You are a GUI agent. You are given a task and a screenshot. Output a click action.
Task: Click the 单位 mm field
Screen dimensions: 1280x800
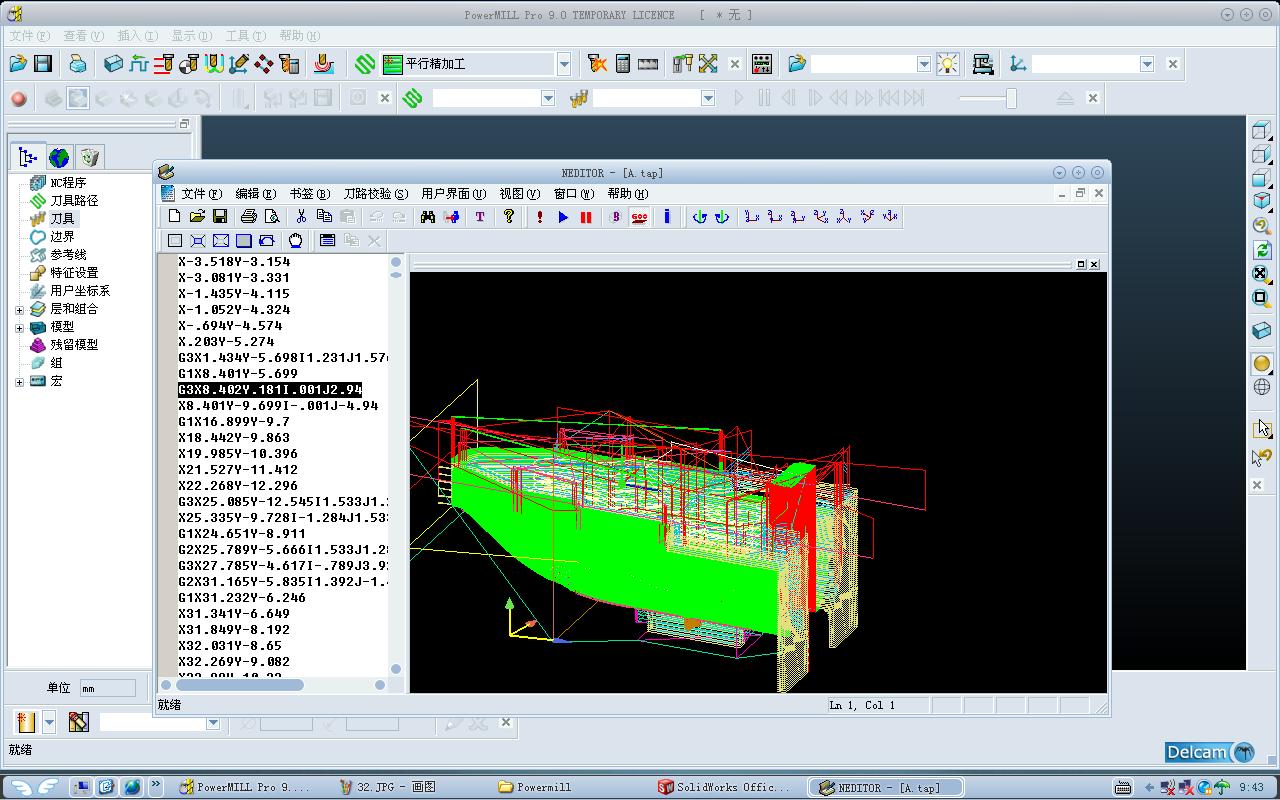coord(107,688)
